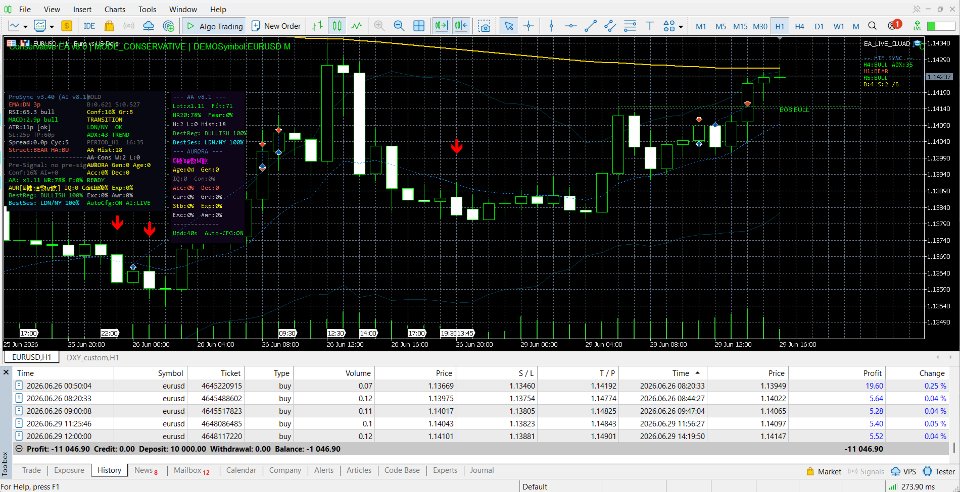Switch to the M15 timeframe
The image size is (960, 492).
(x=740, y=26)
